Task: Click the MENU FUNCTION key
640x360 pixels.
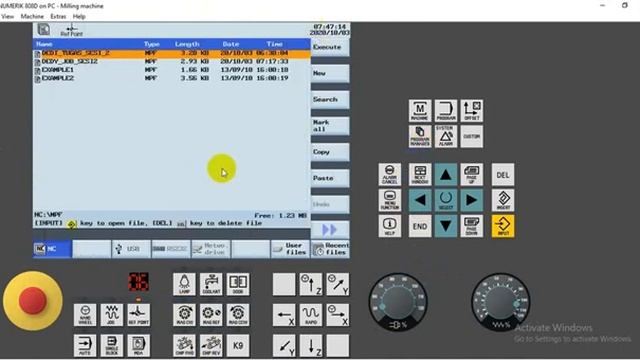Action: 389,200
